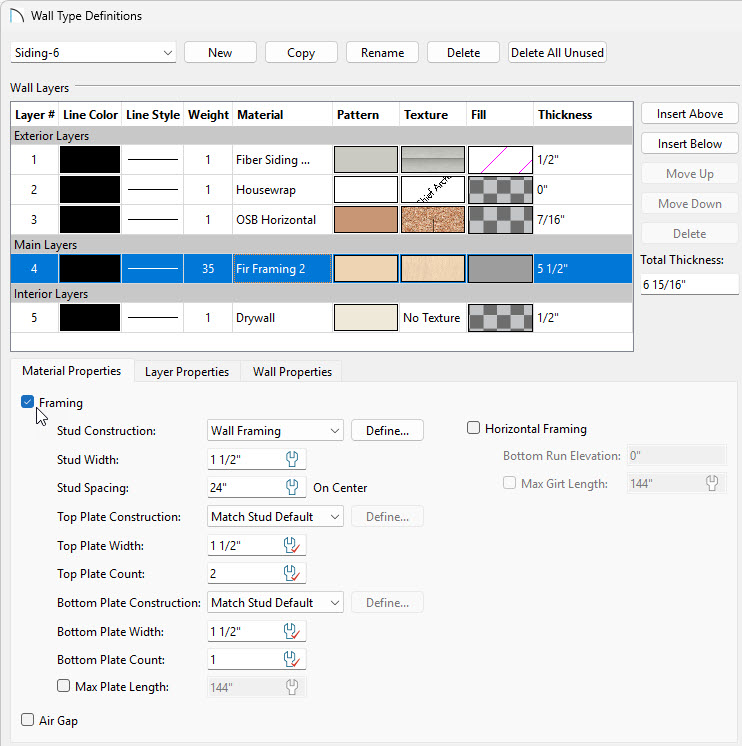742x746 pixels.
Task: Click the Bottom Plate Width default wrench icon
Action: click(292, 631)
